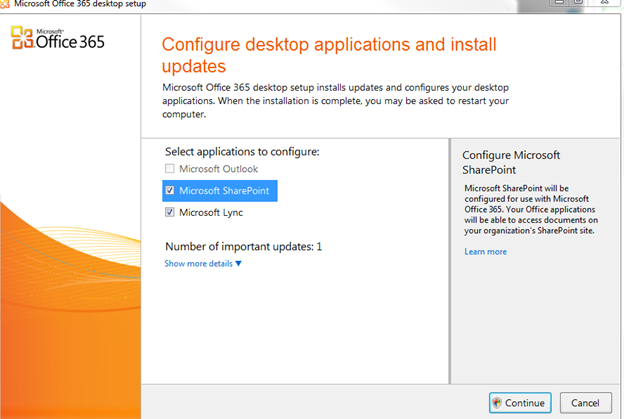The width and height of the screenshot is (624, 419).
Task: Click the Number of important updates text
Action: tap(244, 247)
